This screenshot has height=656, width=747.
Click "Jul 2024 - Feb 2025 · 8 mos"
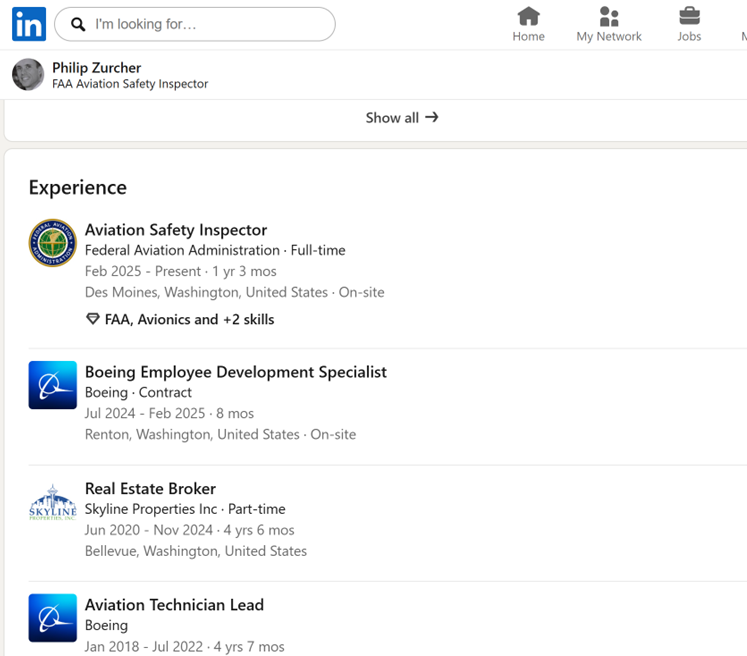pos(169,413)
